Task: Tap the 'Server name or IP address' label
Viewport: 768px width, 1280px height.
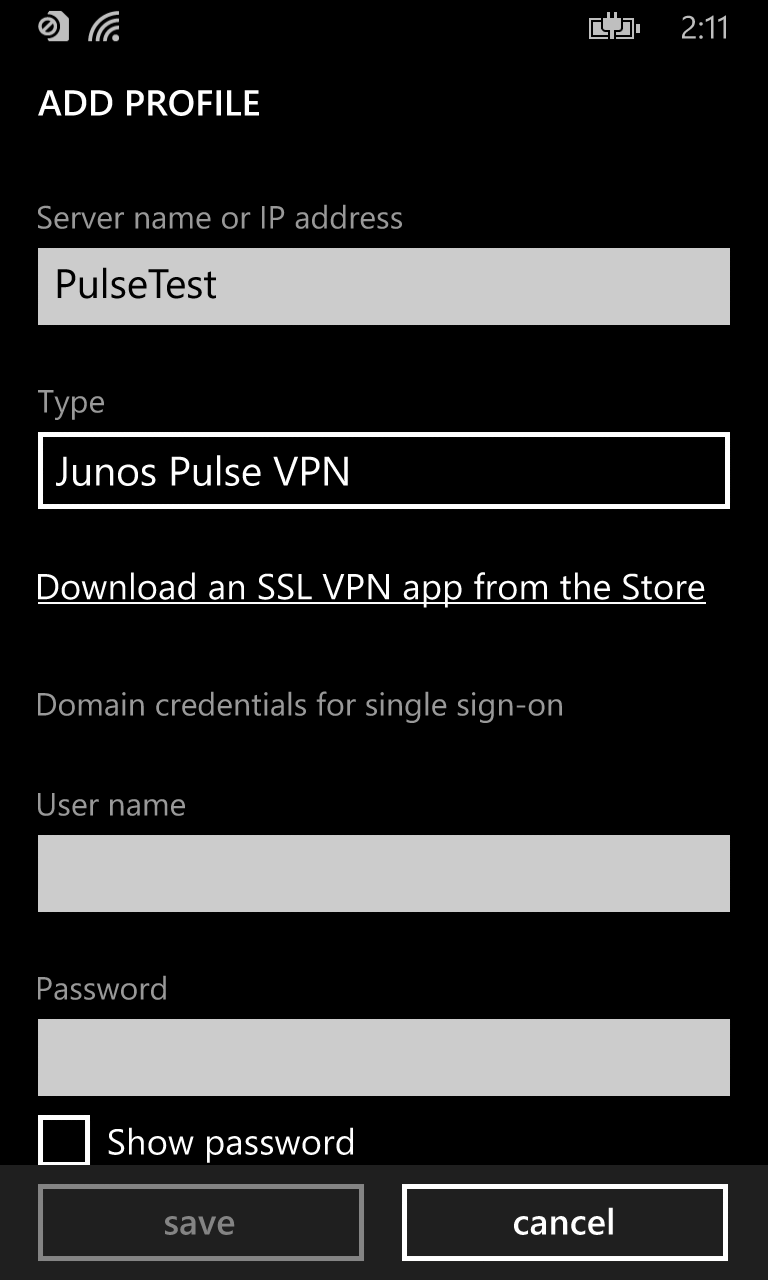Action: click(x=219, y=218)
